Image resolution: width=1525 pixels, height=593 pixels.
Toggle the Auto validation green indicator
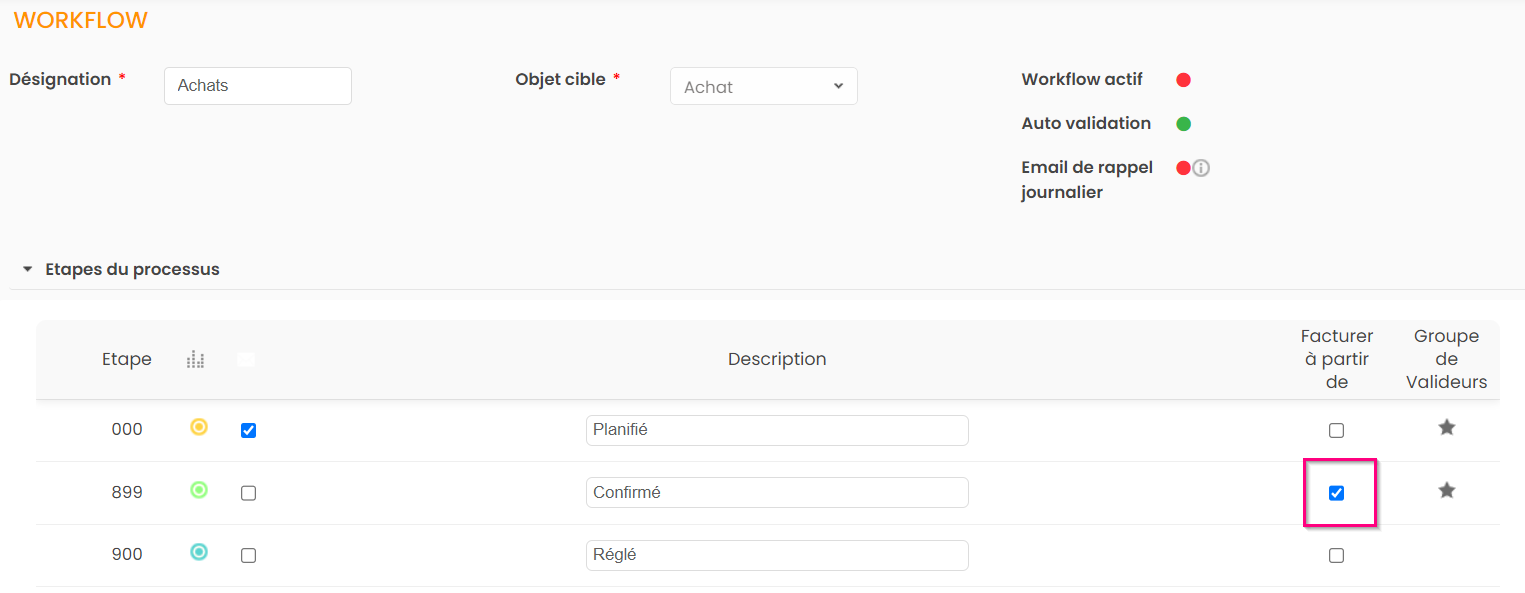(x=1183, y=124)
